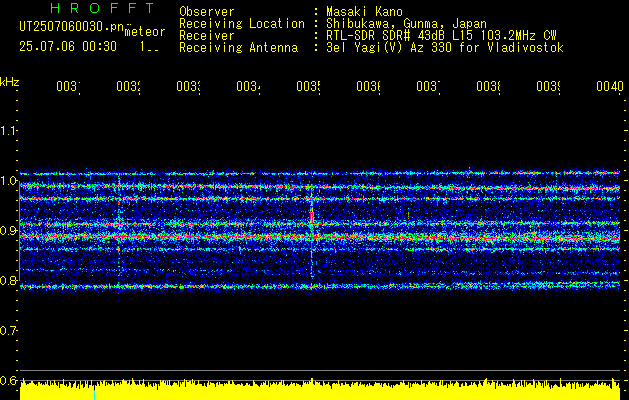Image resolution: width=629 pixels, height=400 pixels.
Task: Click the 0031 time marker
Action: click(x=68, y=86)
